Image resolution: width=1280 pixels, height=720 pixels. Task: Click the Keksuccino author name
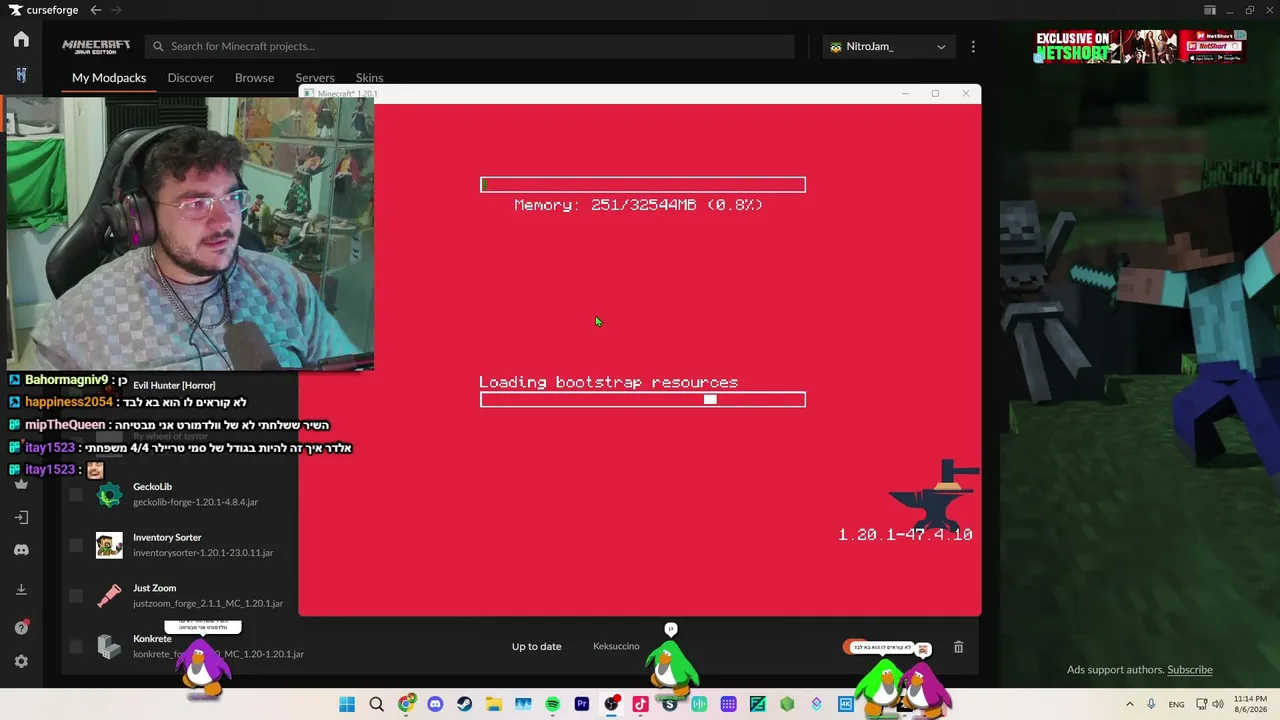616,646
